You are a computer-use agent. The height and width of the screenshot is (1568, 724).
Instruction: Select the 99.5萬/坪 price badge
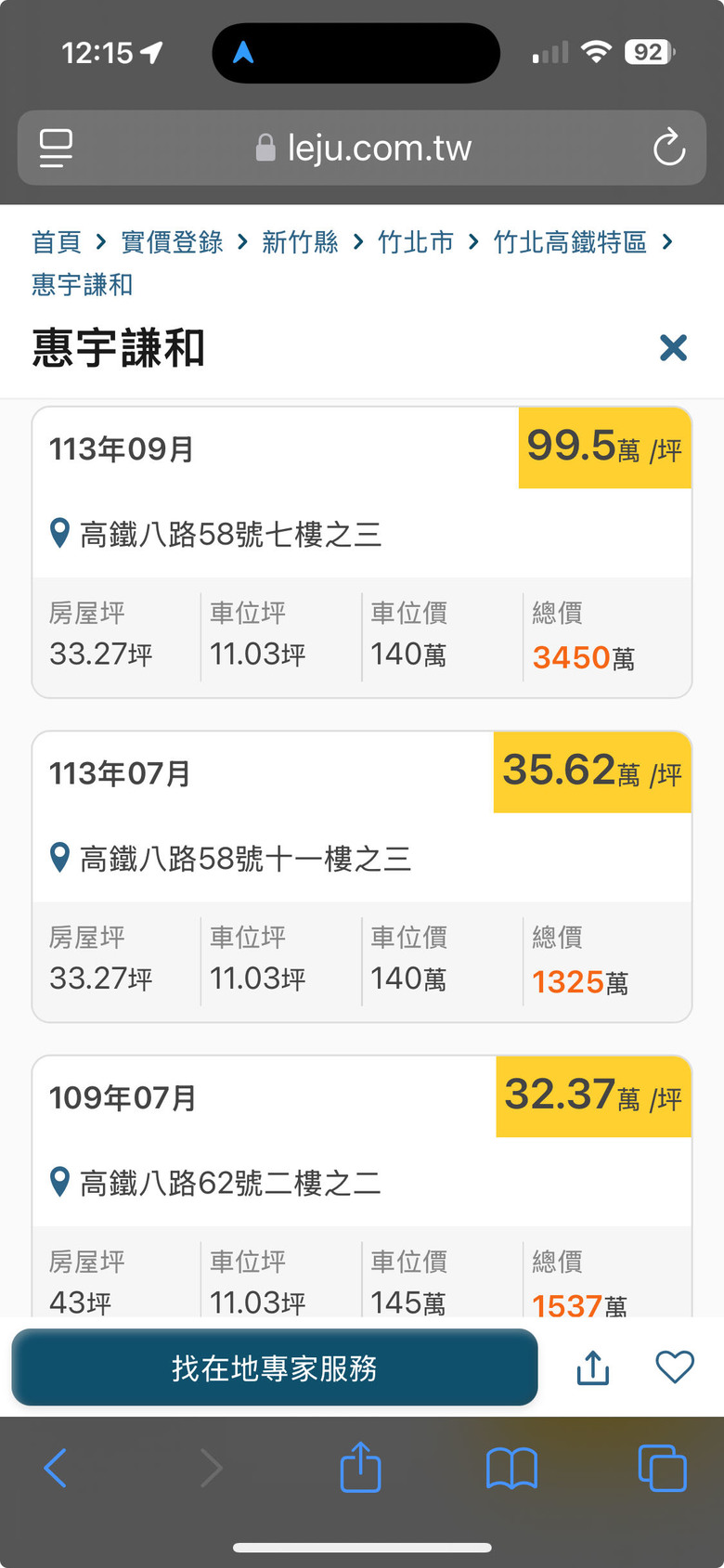(x=605, y=447)
